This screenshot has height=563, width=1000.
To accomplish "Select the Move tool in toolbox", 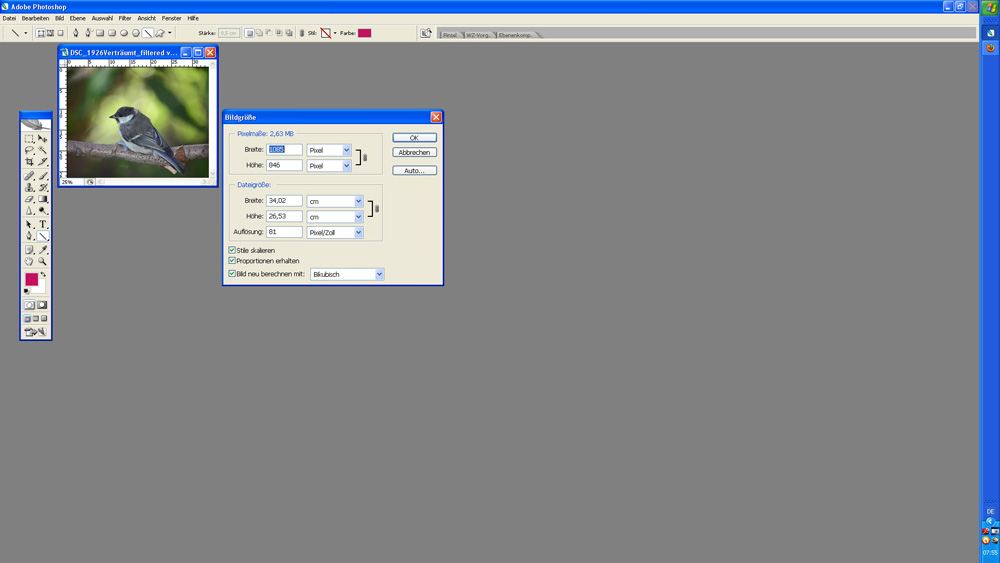I will tap(43, 138).
